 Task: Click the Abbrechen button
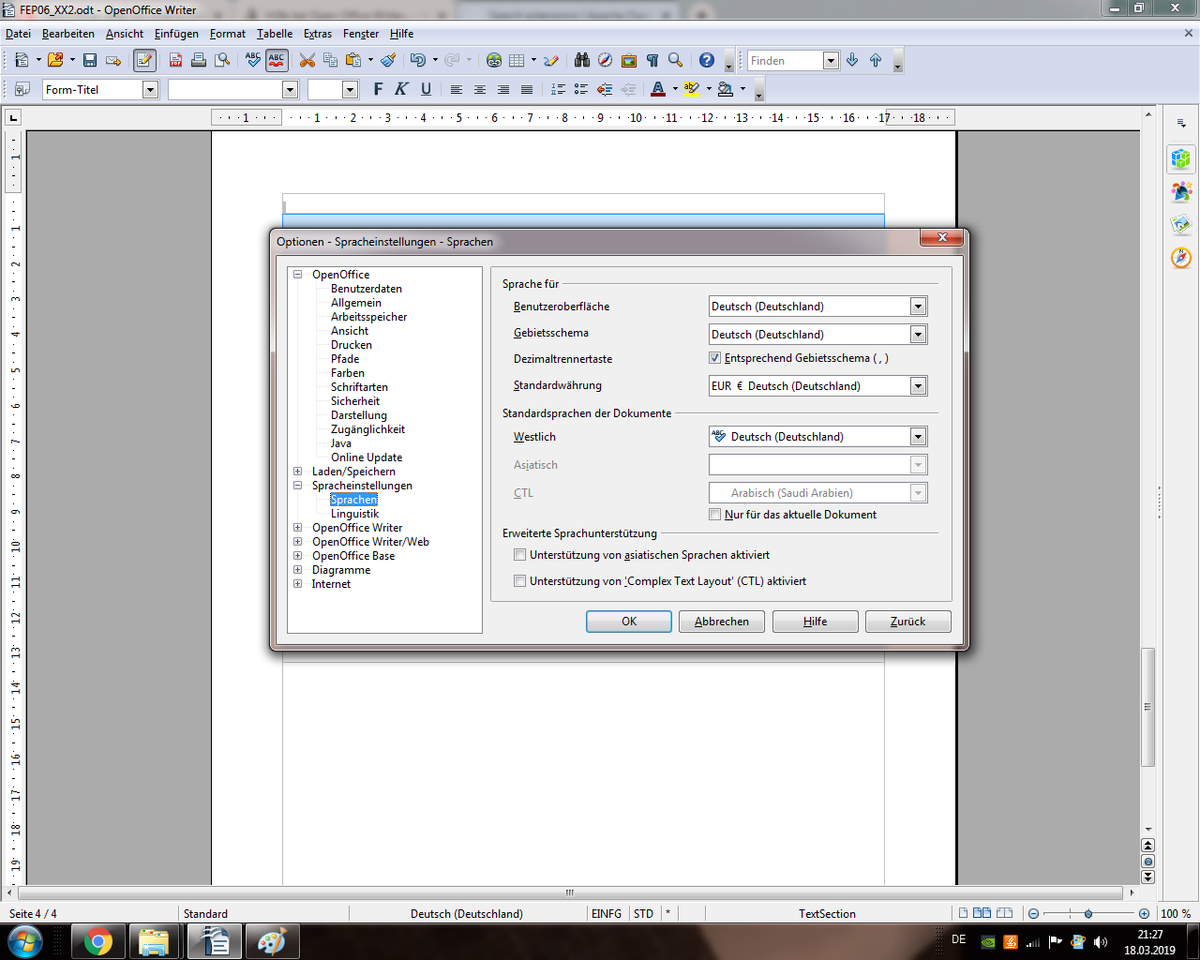pyautogui.click(x=722, y=621)
